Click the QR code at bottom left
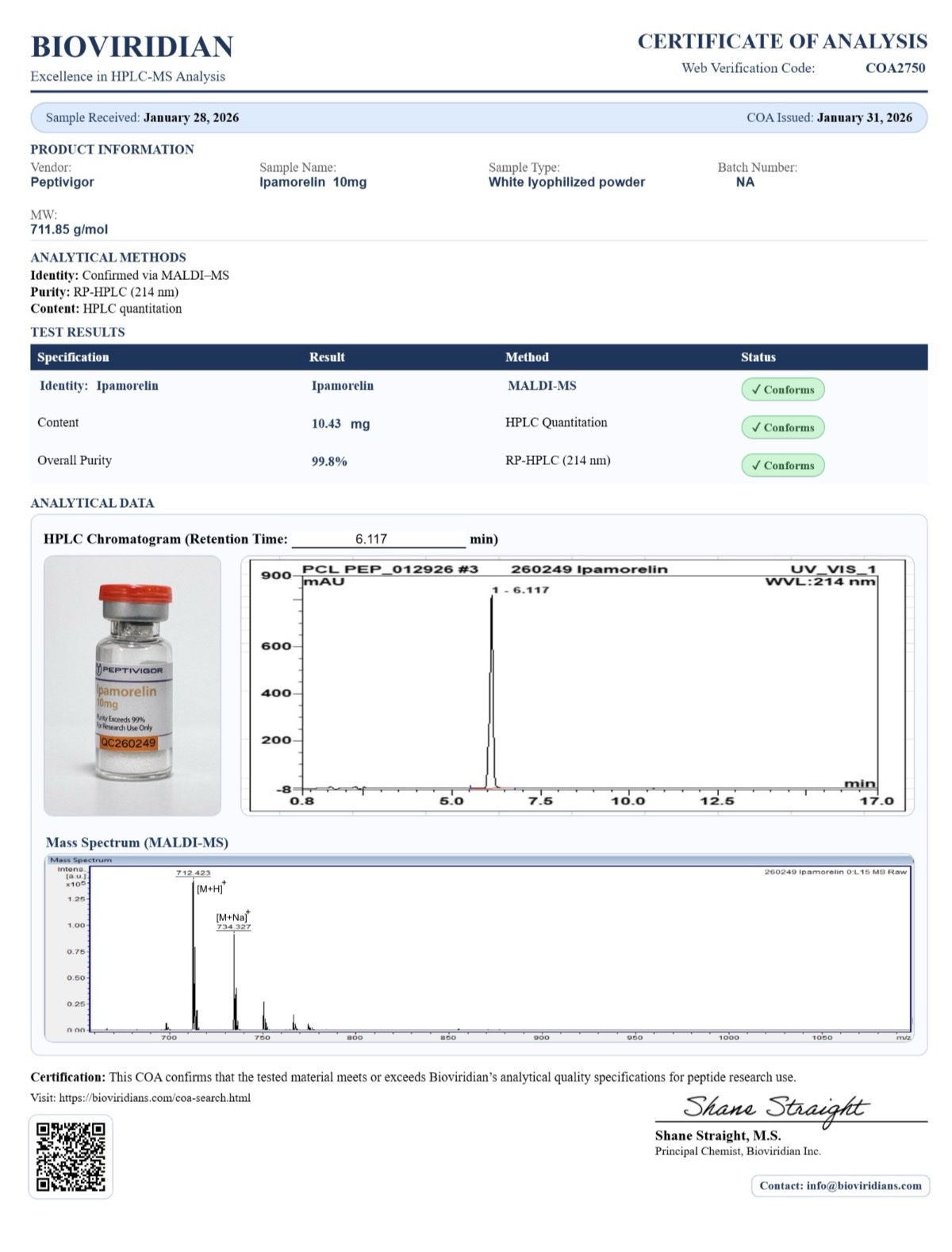Screen dimensions: 952x1252 click(x=71, y=1156)
